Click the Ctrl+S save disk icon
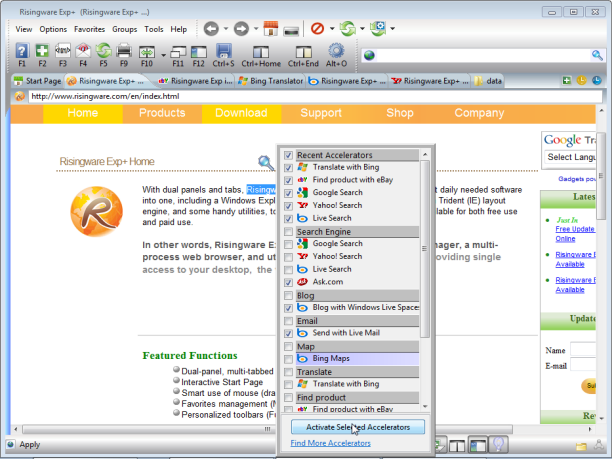Screen dimensions: 612x459 click(222, 51)
